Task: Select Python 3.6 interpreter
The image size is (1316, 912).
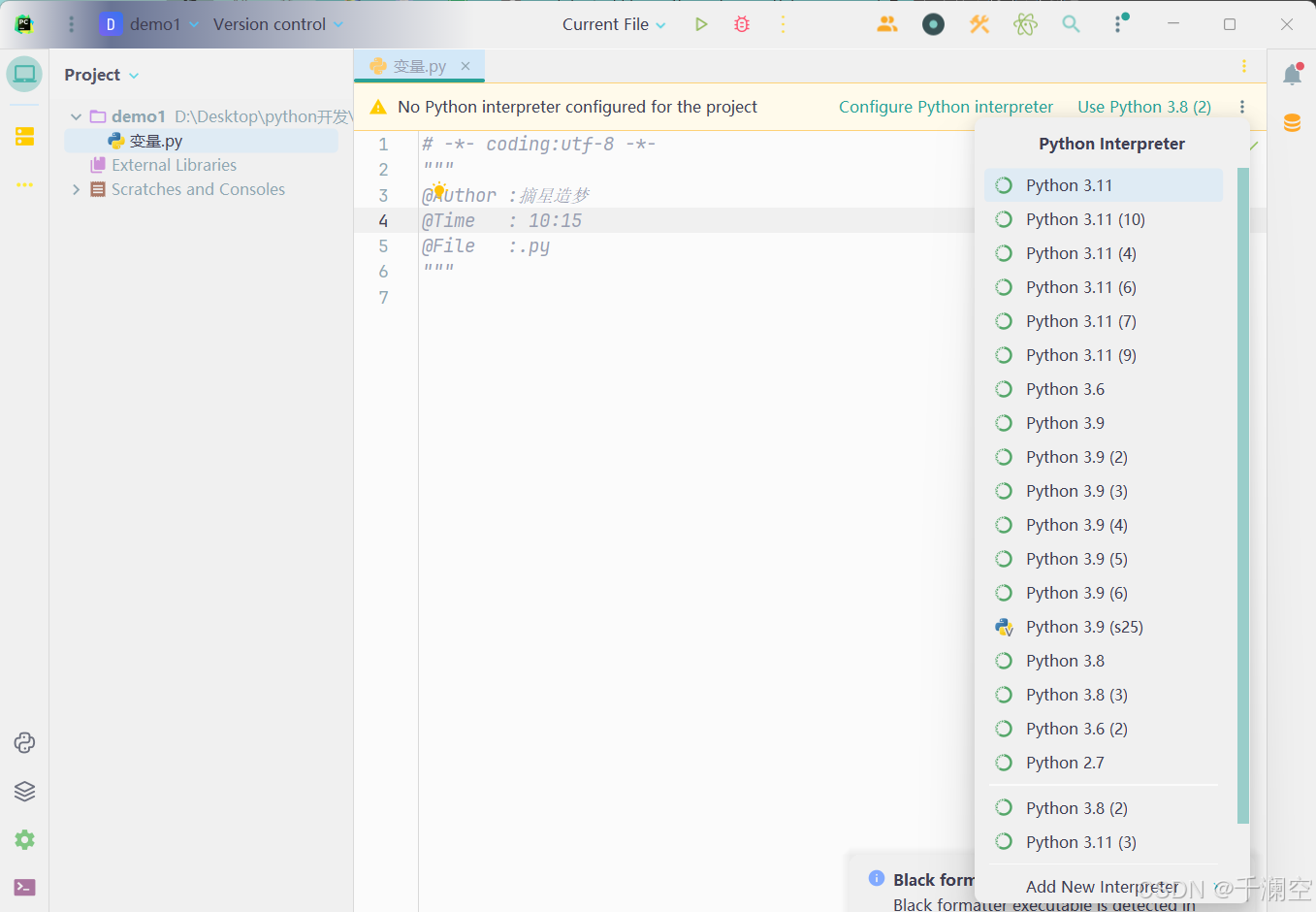Action: point(1104,389)
